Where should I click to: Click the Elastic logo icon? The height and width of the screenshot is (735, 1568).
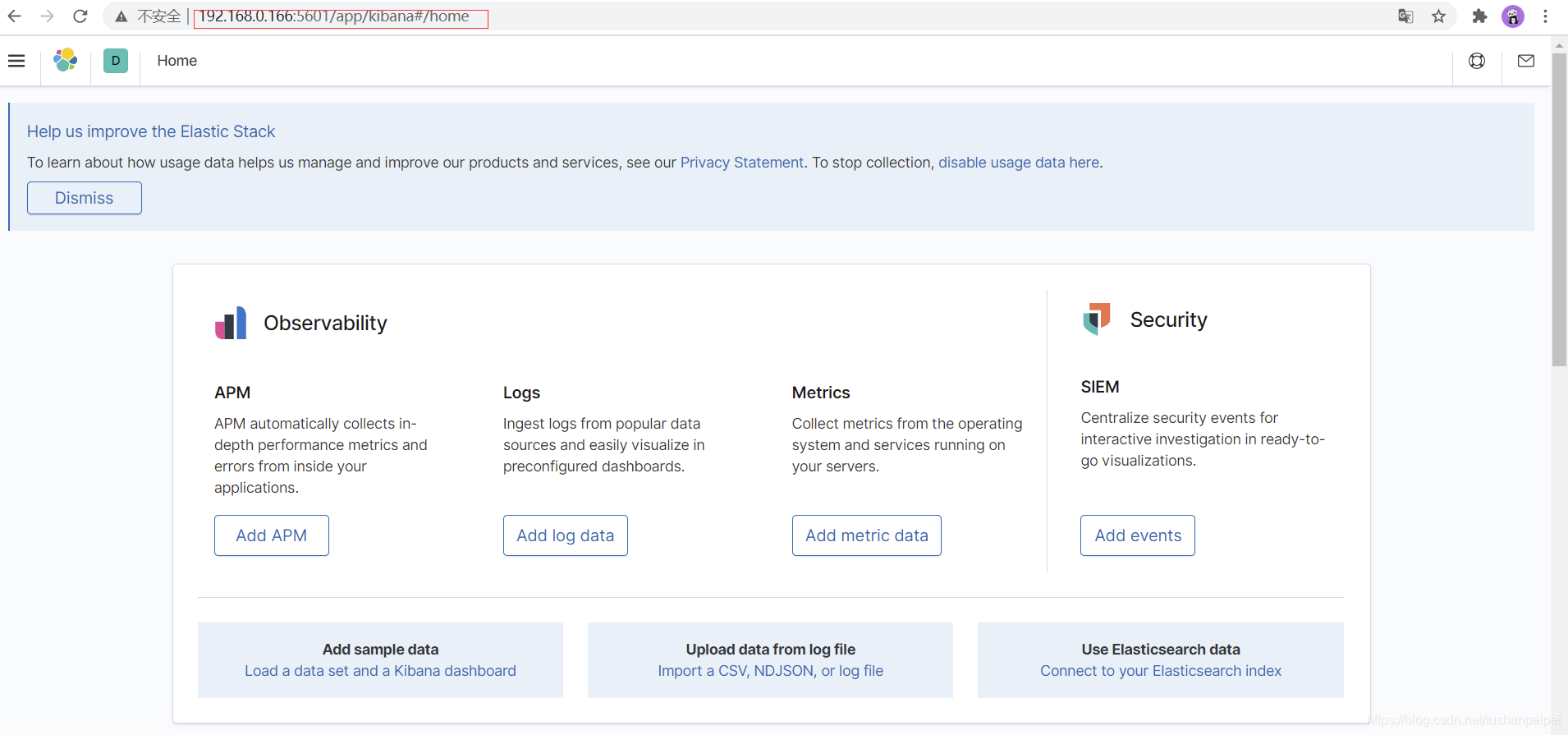[66, 60]
